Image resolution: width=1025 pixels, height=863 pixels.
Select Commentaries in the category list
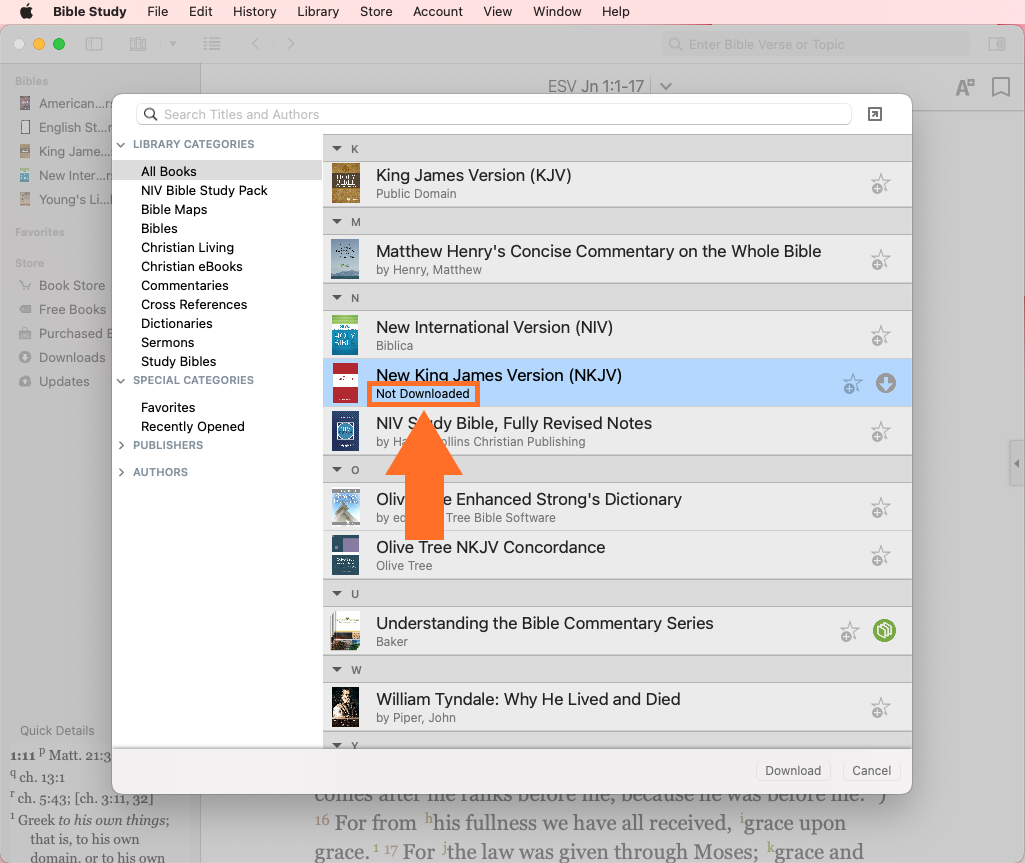click(185, 285)
